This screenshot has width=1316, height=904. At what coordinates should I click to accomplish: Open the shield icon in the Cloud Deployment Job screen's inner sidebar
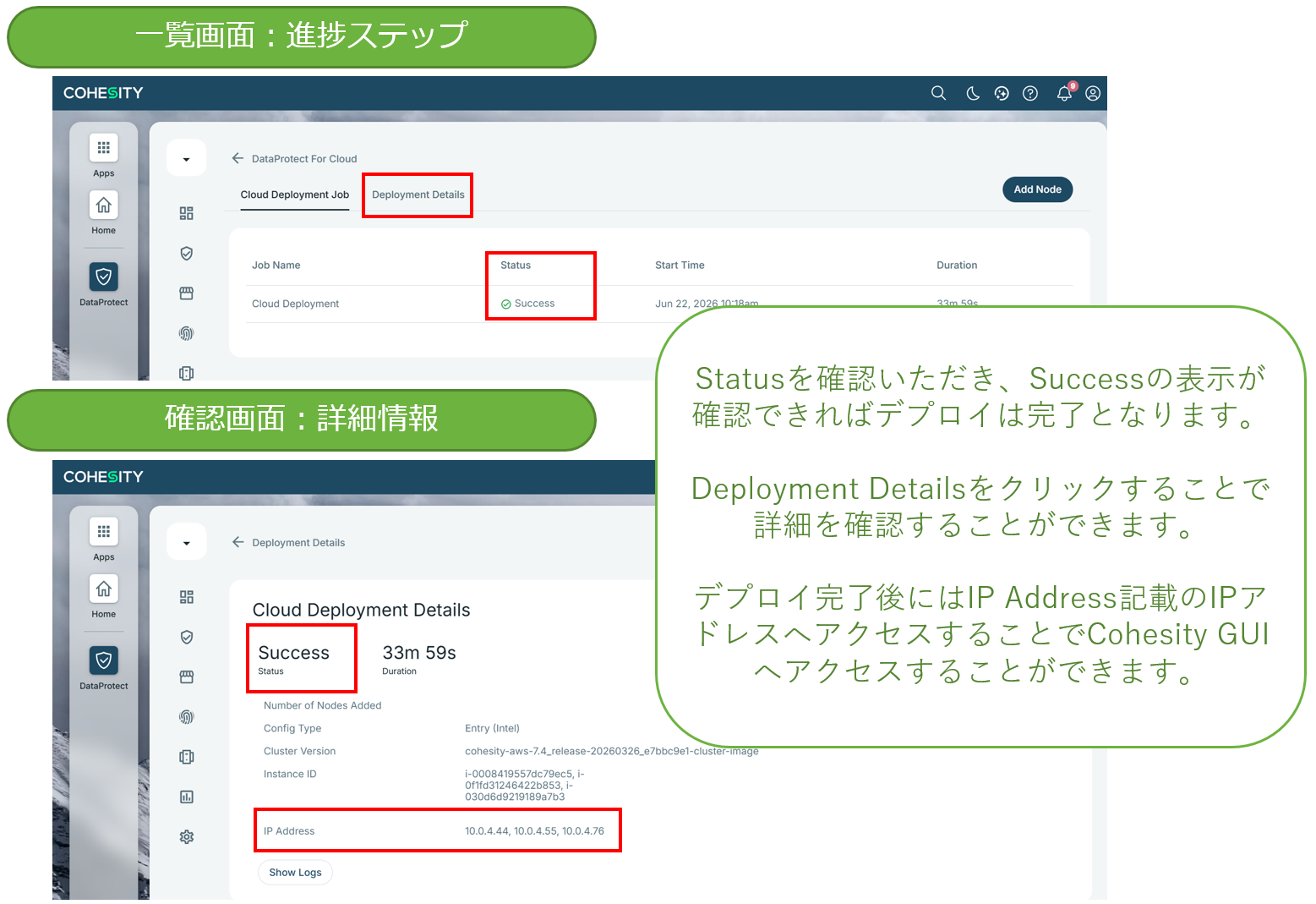(187, 253)
